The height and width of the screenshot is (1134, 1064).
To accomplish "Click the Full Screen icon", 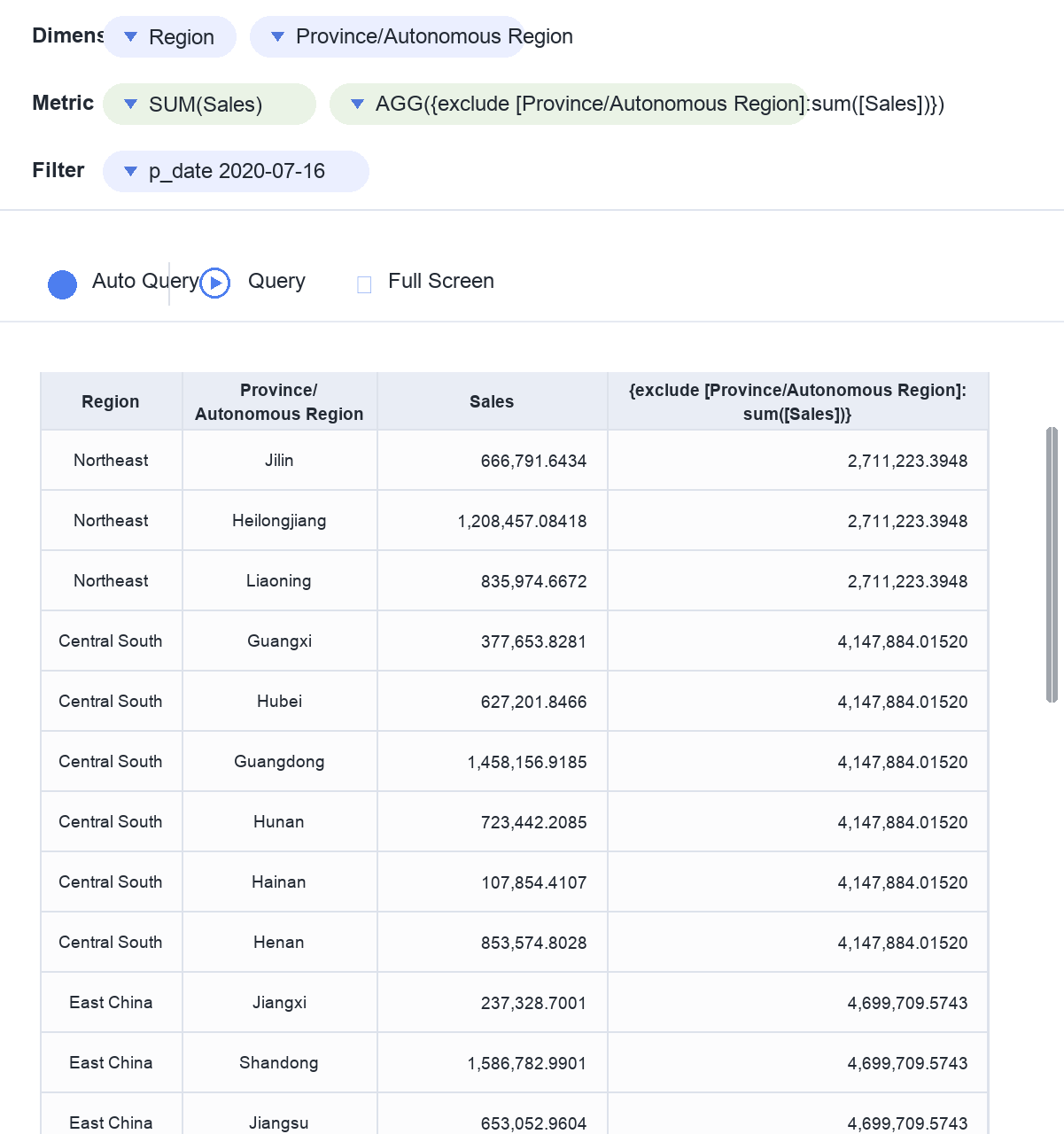I will [x=364, y=284].
